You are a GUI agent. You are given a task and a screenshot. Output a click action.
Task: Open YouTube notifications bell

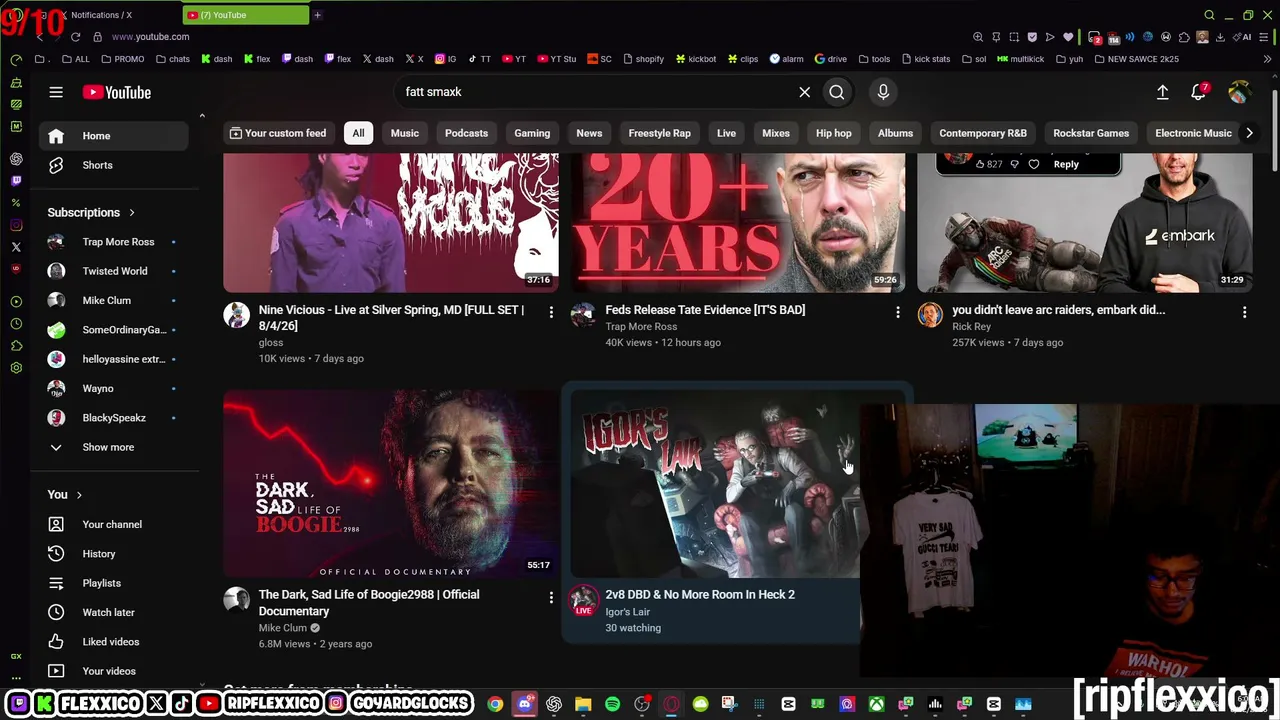(1199, 92)
